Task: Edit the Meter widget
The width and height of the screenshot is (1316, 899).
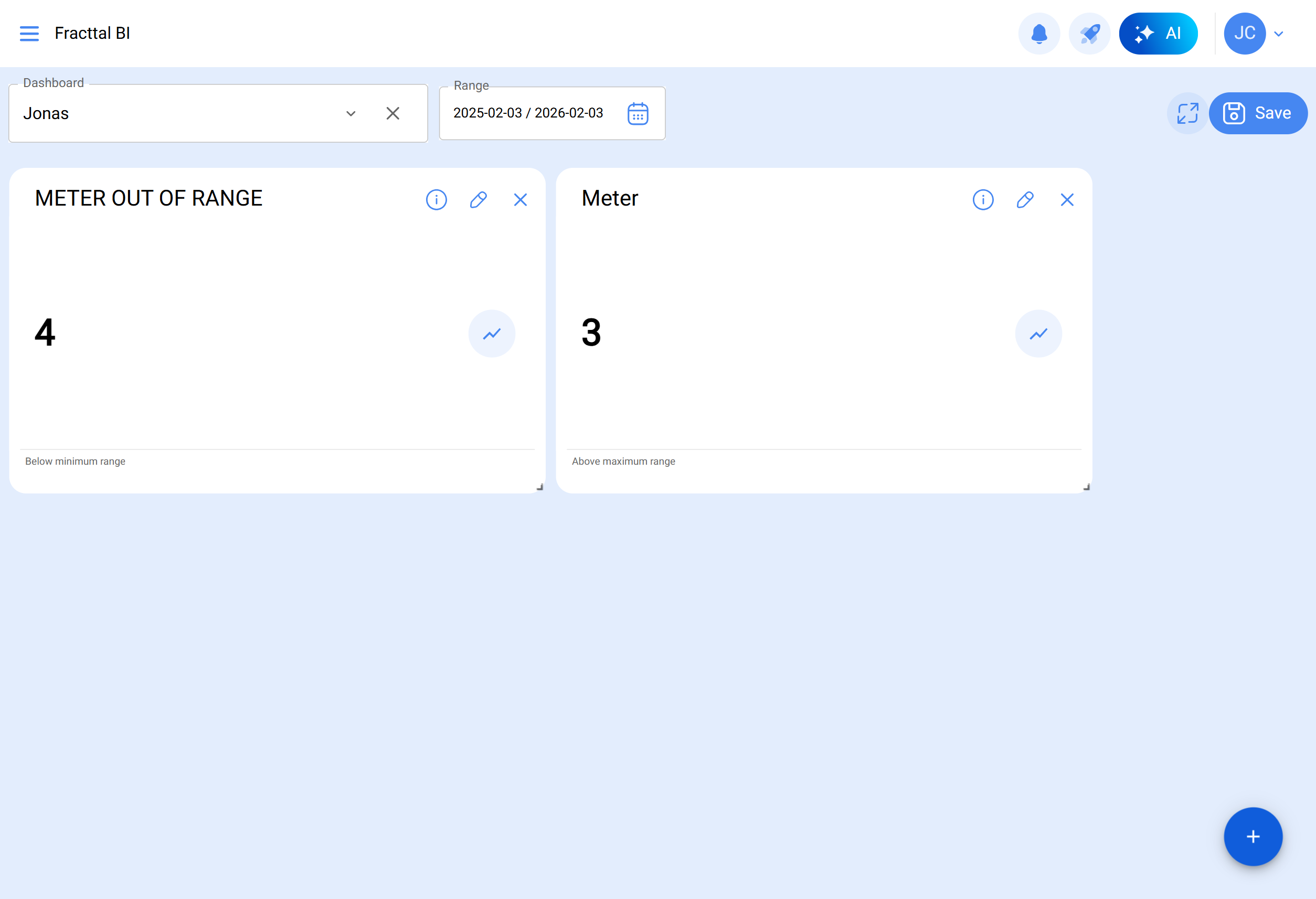Action: (x=1024, y=200)
